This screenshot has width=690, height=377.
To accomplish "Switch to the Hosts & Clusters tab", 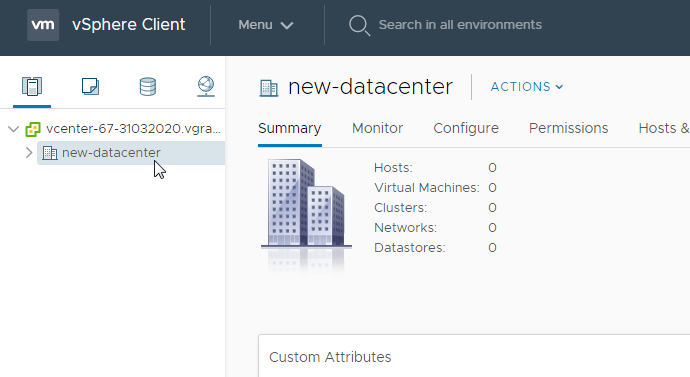I will [x=664, y=128].
